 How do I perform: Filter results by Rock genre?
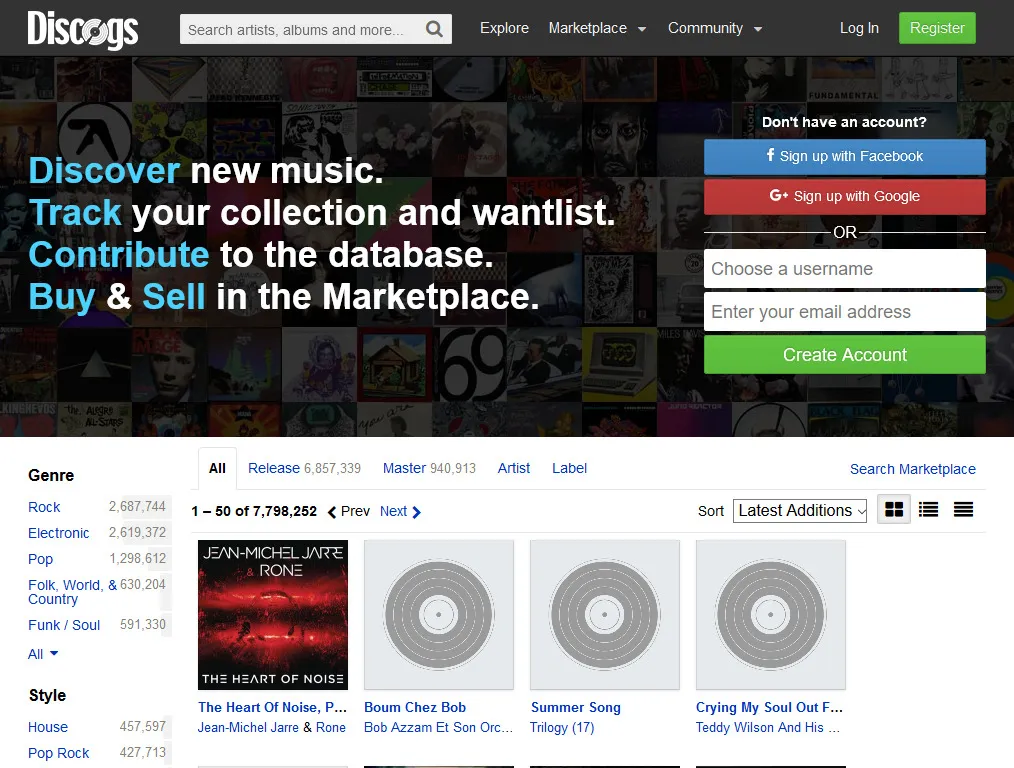click(43, 507)
